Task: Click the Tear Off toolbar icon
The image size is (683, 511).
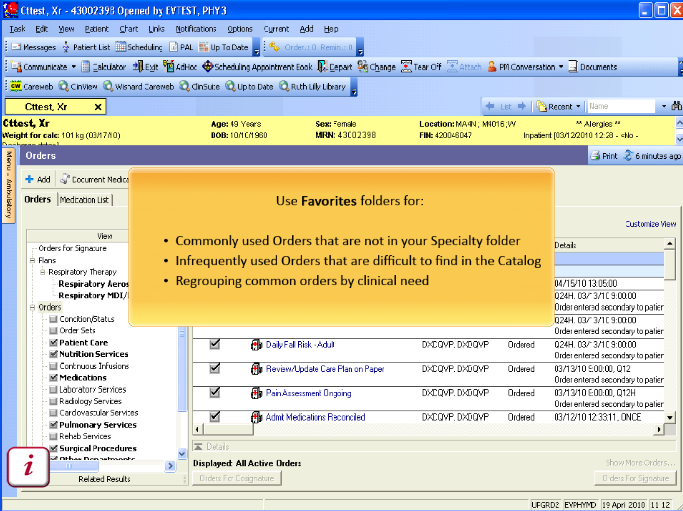Action: coord(421,67)
